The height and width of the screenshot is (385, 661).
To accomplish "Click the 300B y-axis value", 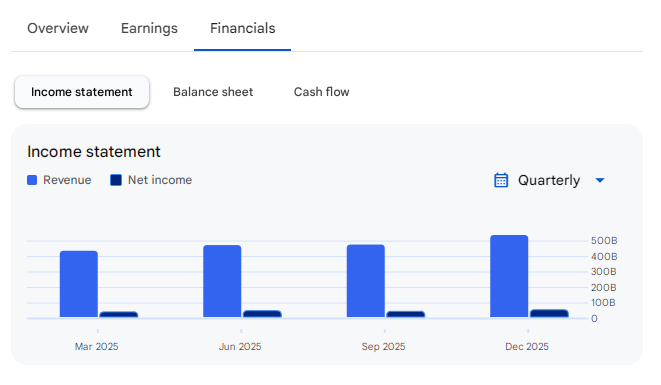I will (x=603, y=272).
